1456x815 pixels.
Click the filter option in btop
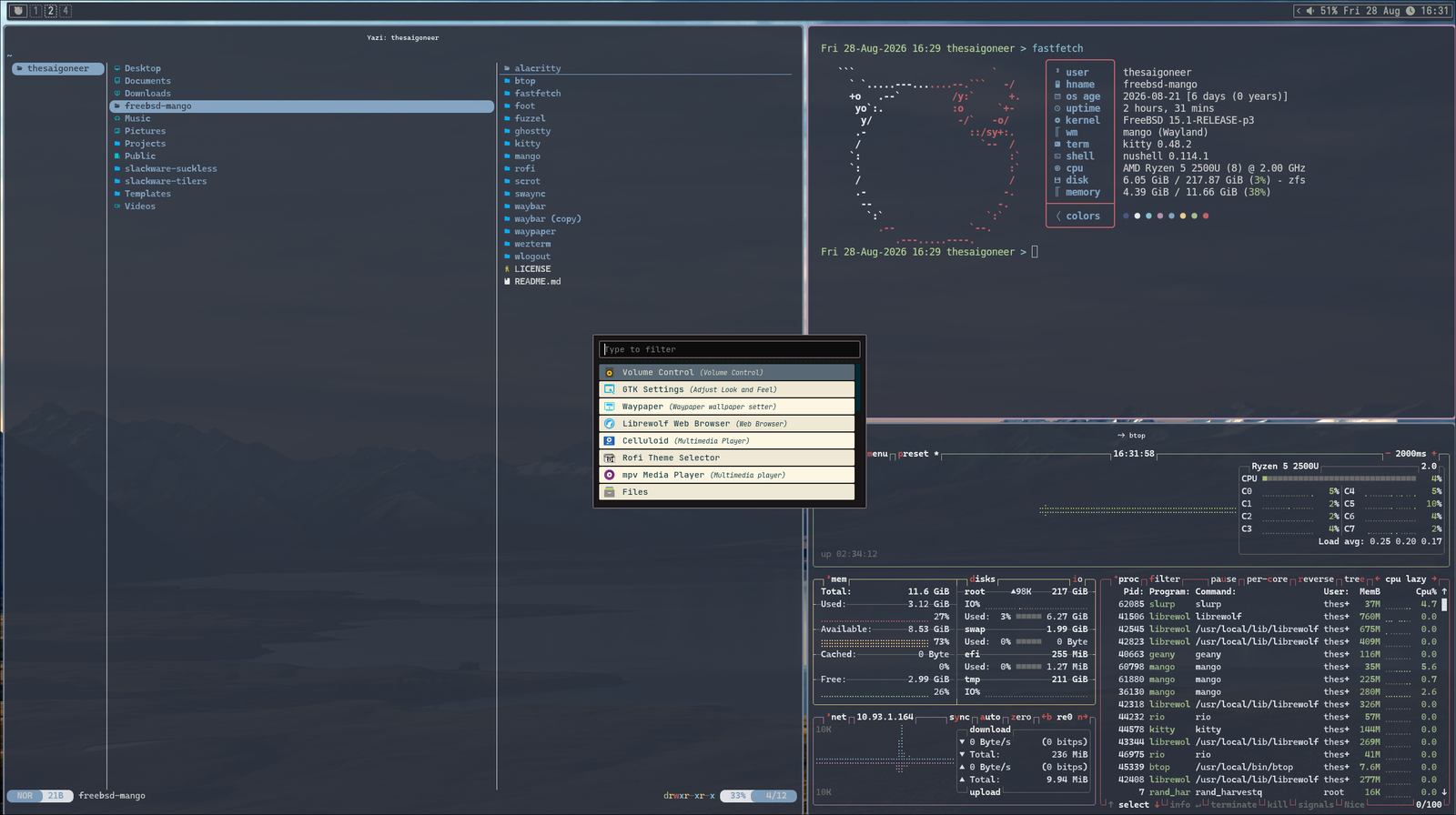[1165, 579]
